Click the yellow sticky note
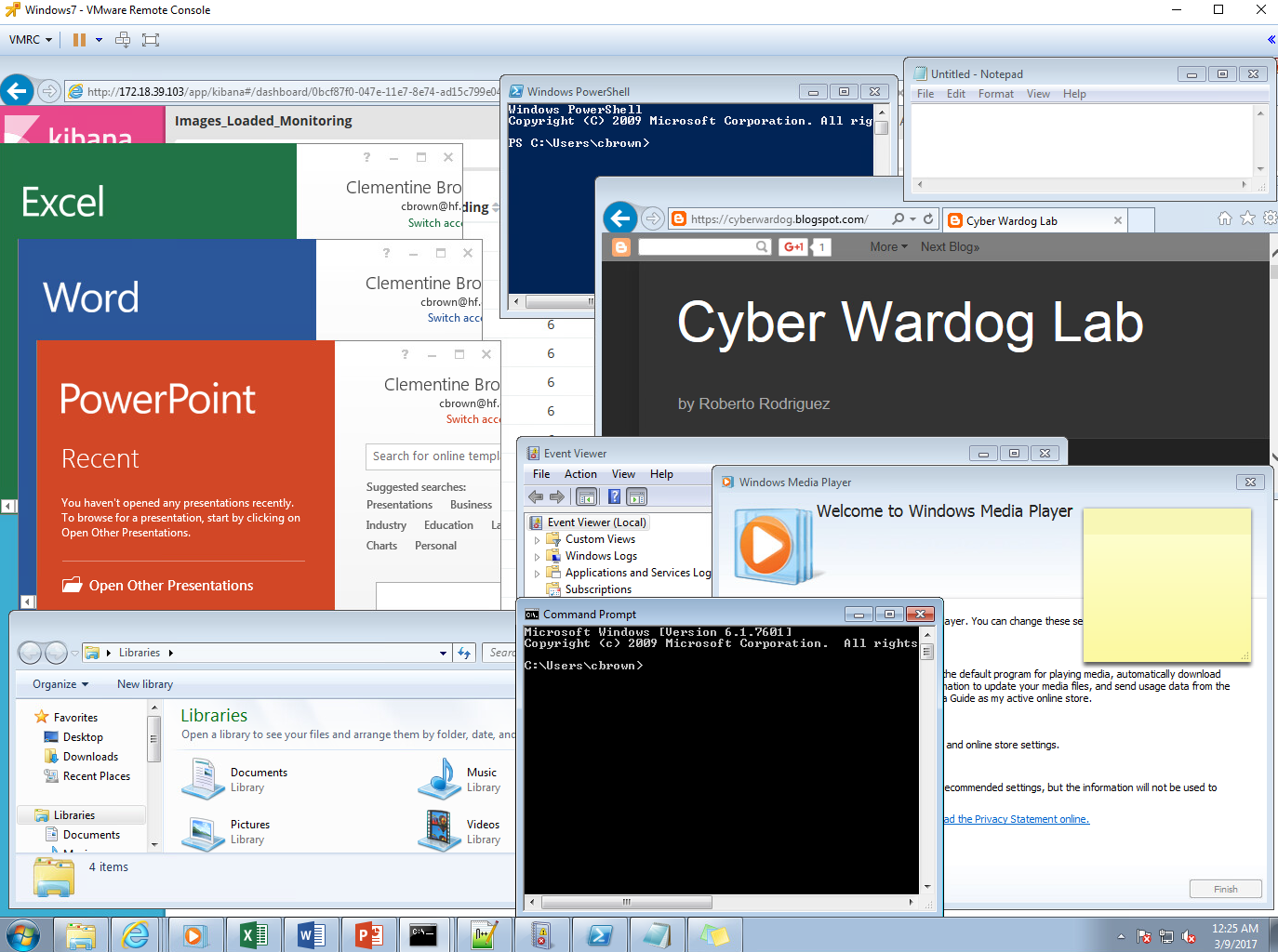Screen dimensions: 1278x952 [x=1167, y=584]
